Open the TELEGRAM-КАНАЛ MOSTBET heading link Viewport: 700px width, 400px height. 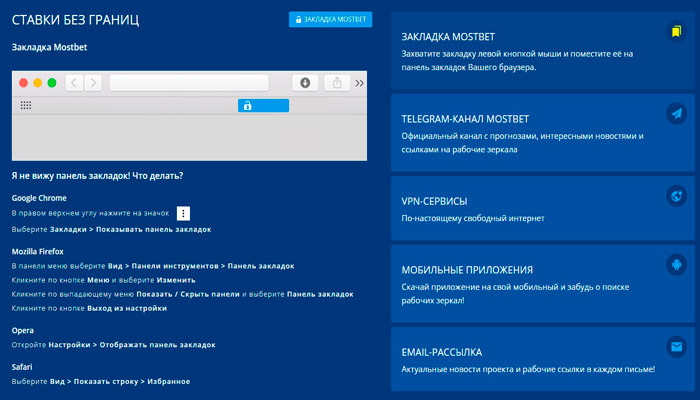472,118
